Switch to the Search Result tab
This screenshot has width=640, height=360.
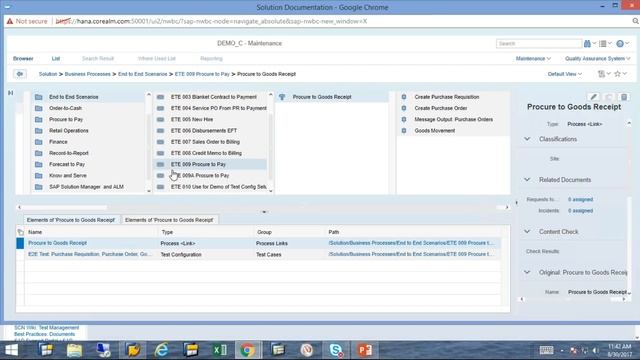point(98,58)
